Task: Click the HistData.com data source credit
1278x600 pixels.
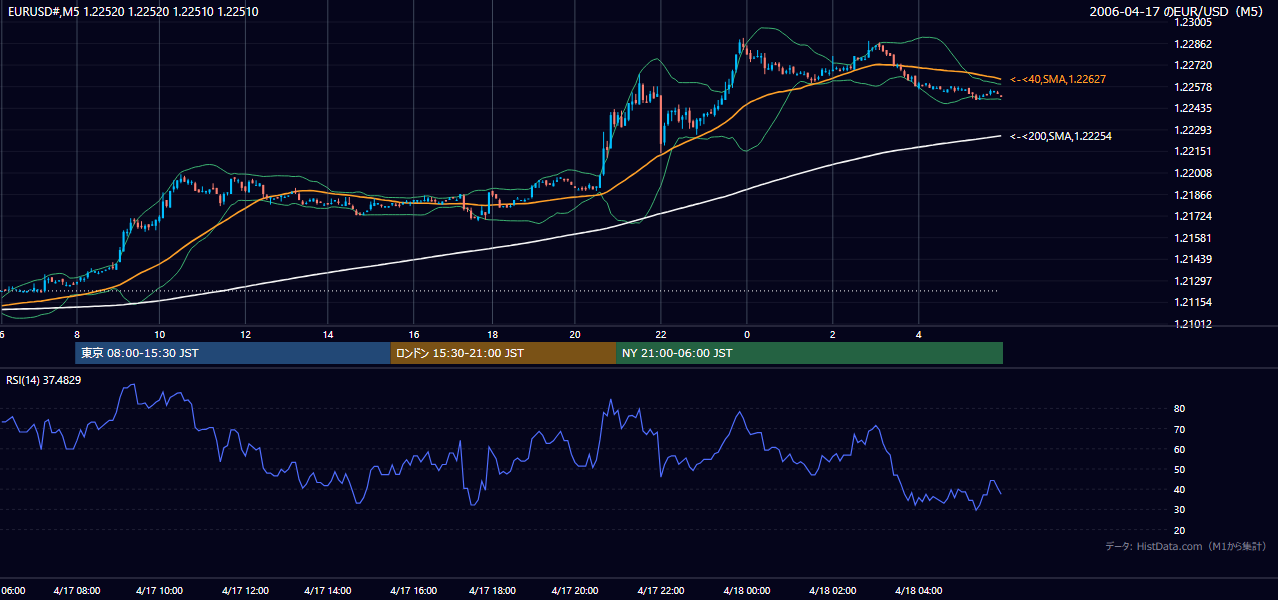Action: [x=1186, y=547]
